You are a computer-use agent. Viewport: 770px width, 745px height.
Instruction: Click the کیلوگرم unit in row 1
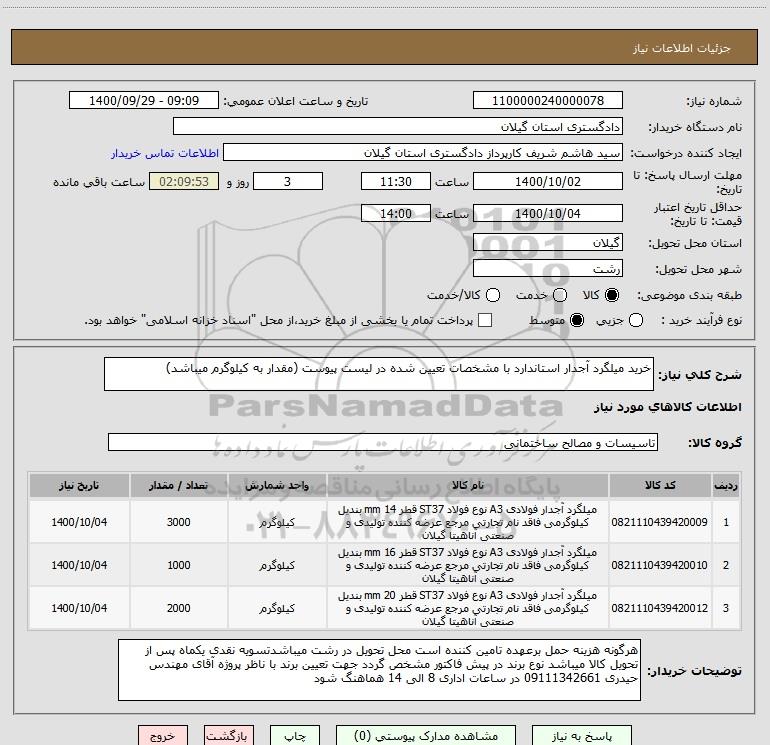coord(277,522)
